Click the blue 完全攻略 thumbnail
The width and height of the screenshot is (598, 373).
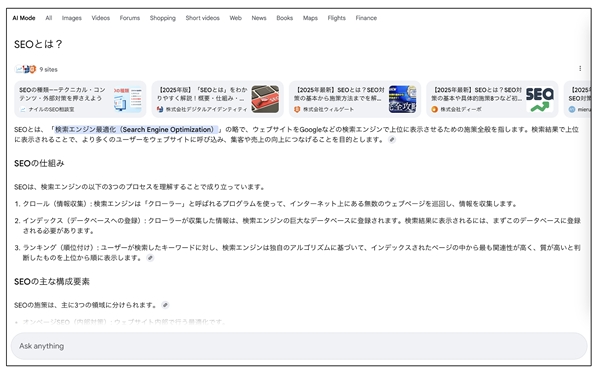pos(402,99)
